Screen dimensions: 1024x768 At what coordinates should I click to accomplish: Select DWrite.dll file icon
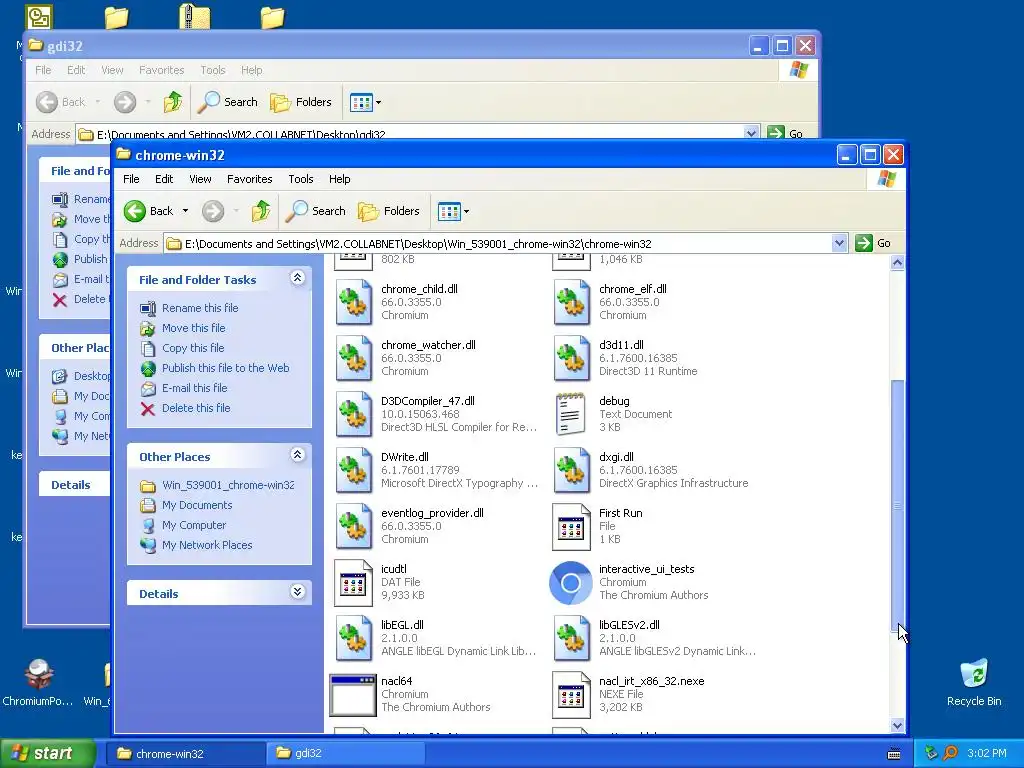354,470
